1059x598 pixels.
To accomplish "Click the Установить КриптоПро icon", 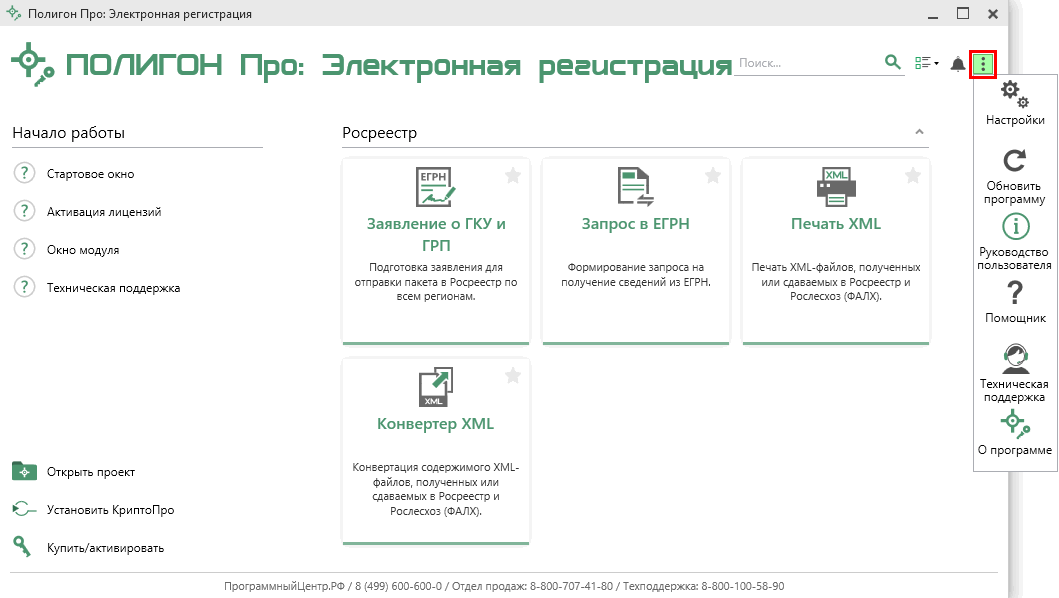I will (x=24, y=508).
